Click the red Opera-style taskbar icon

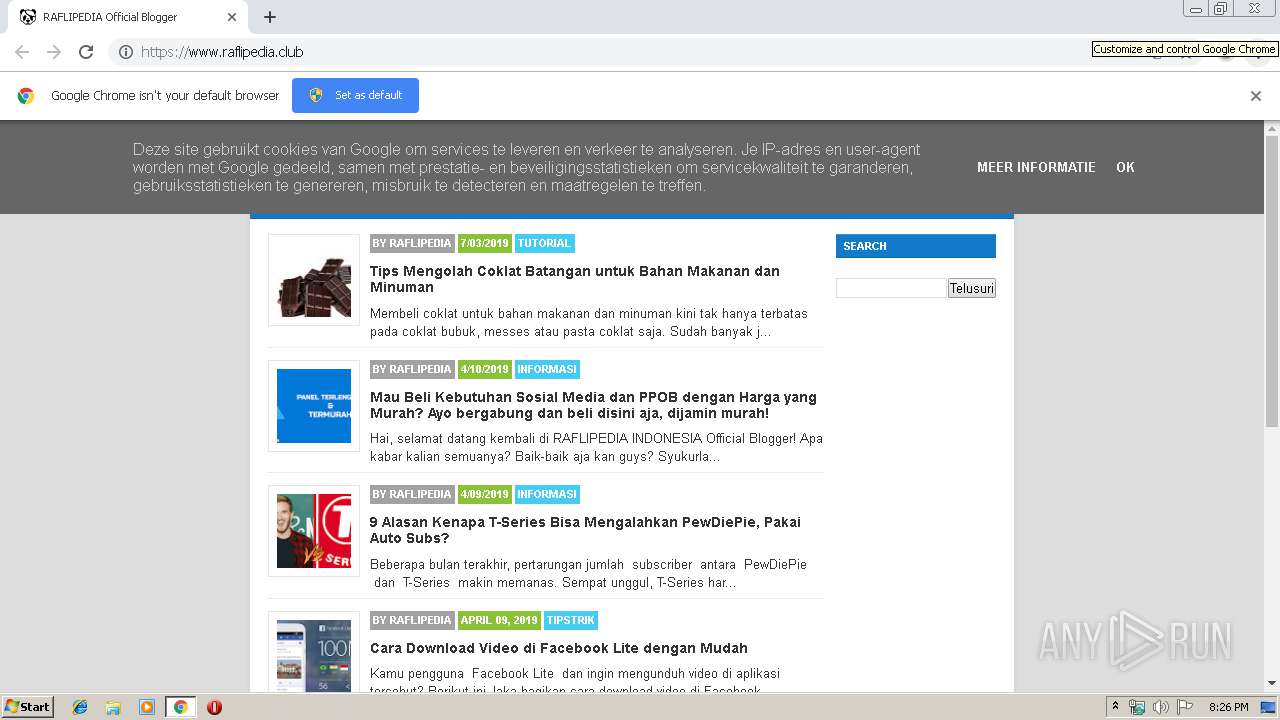tap(214, 707)
